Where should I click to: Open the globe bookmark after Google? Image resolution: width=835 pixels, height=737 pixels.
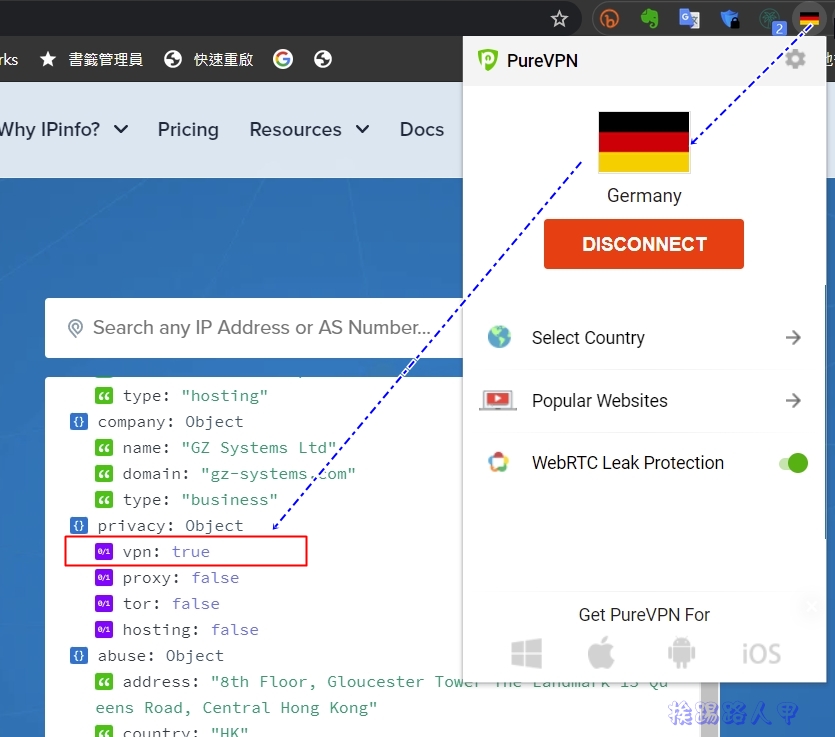[323, 59]
